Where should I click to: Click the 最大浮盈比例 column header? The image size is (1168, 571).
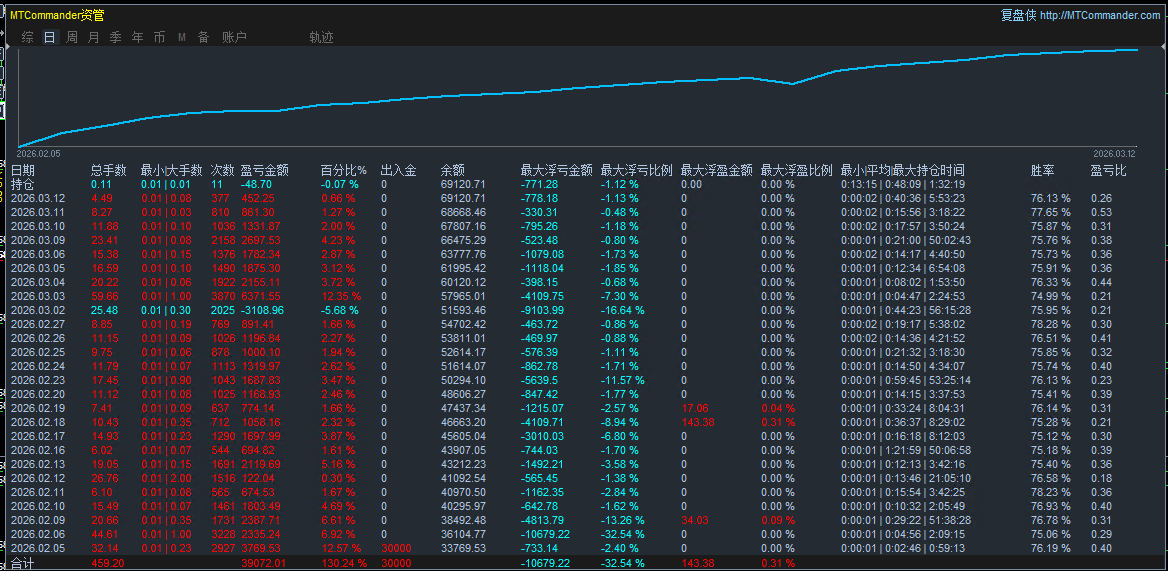click(796, 170)
